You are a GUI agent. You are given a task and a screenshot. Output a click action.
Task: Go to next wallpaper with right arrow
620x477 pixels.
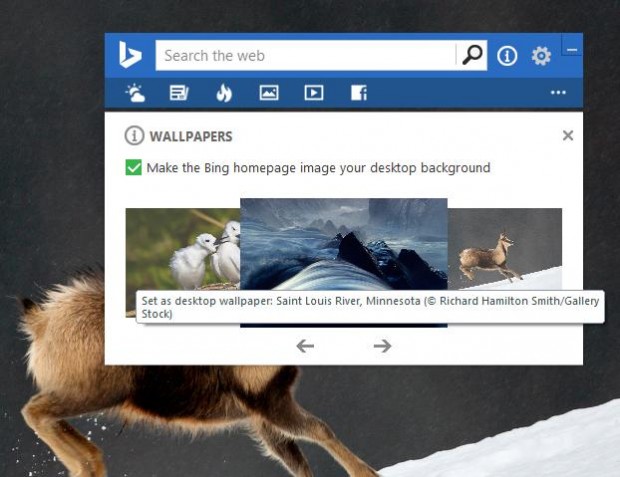coord(382,346)
